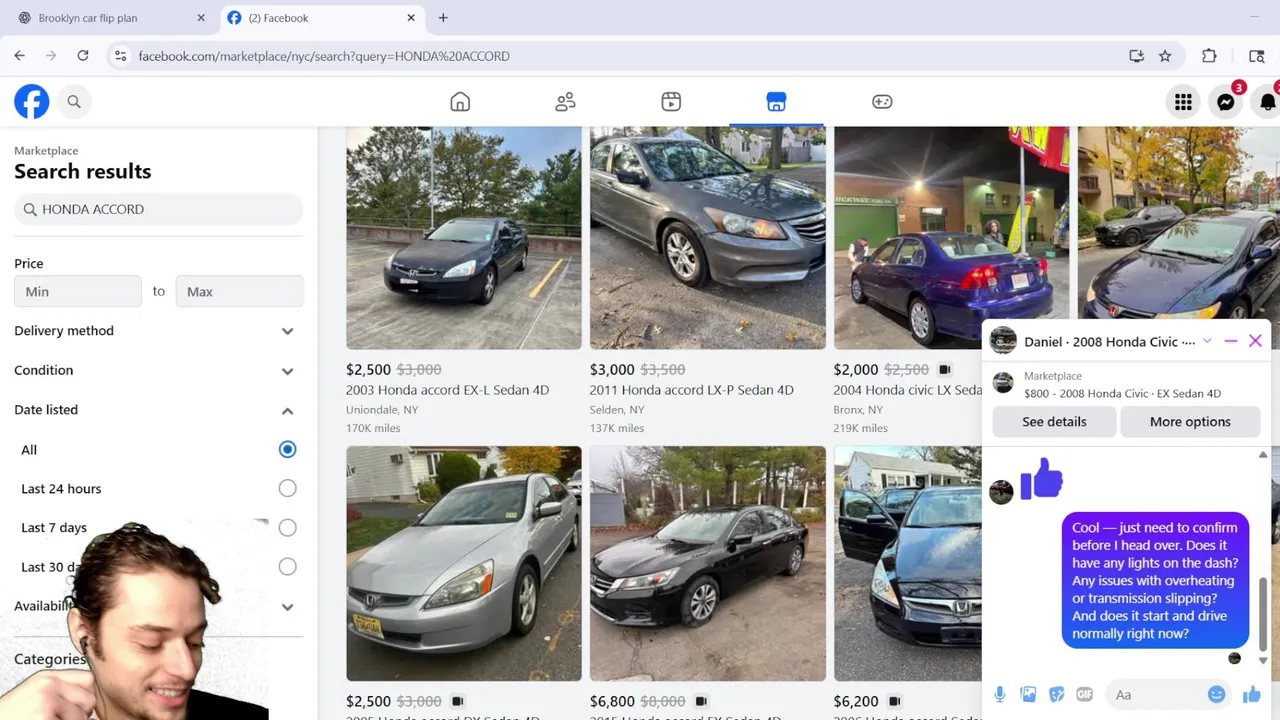Open the Gaming controller icon
This screenshot has width=1280, height=720.
tap(882, 101)
